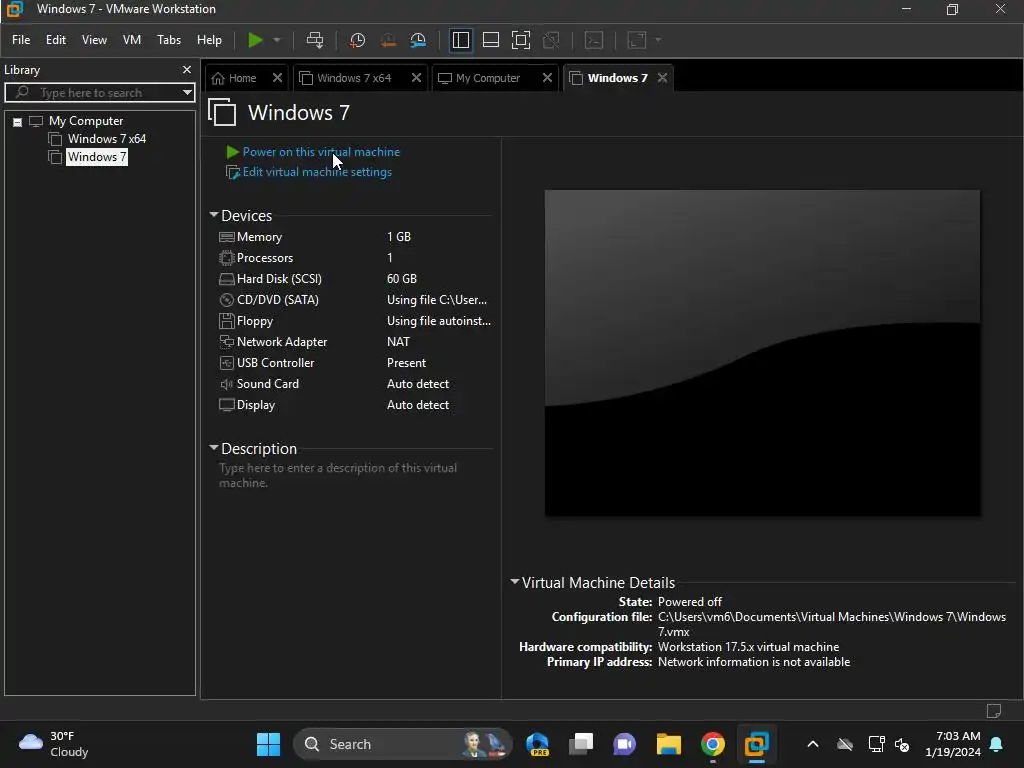The height and width of the screenshot is (768, 1024).
Task: Click the VM screen preview thumbnail
Action: pyautogui.click(x=762, y=353)
